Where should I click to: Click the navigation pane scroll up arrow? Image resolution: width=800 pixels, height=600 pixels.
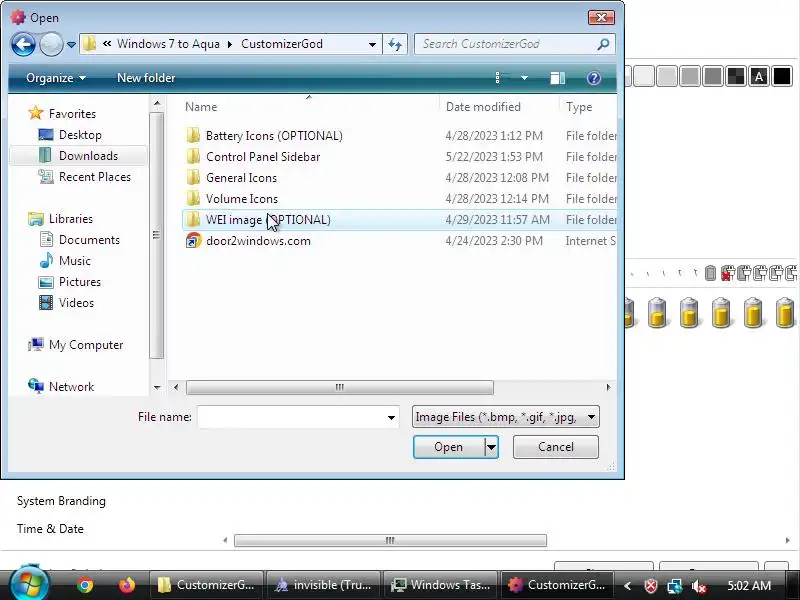pyautogui.click(x=157, y=104)
